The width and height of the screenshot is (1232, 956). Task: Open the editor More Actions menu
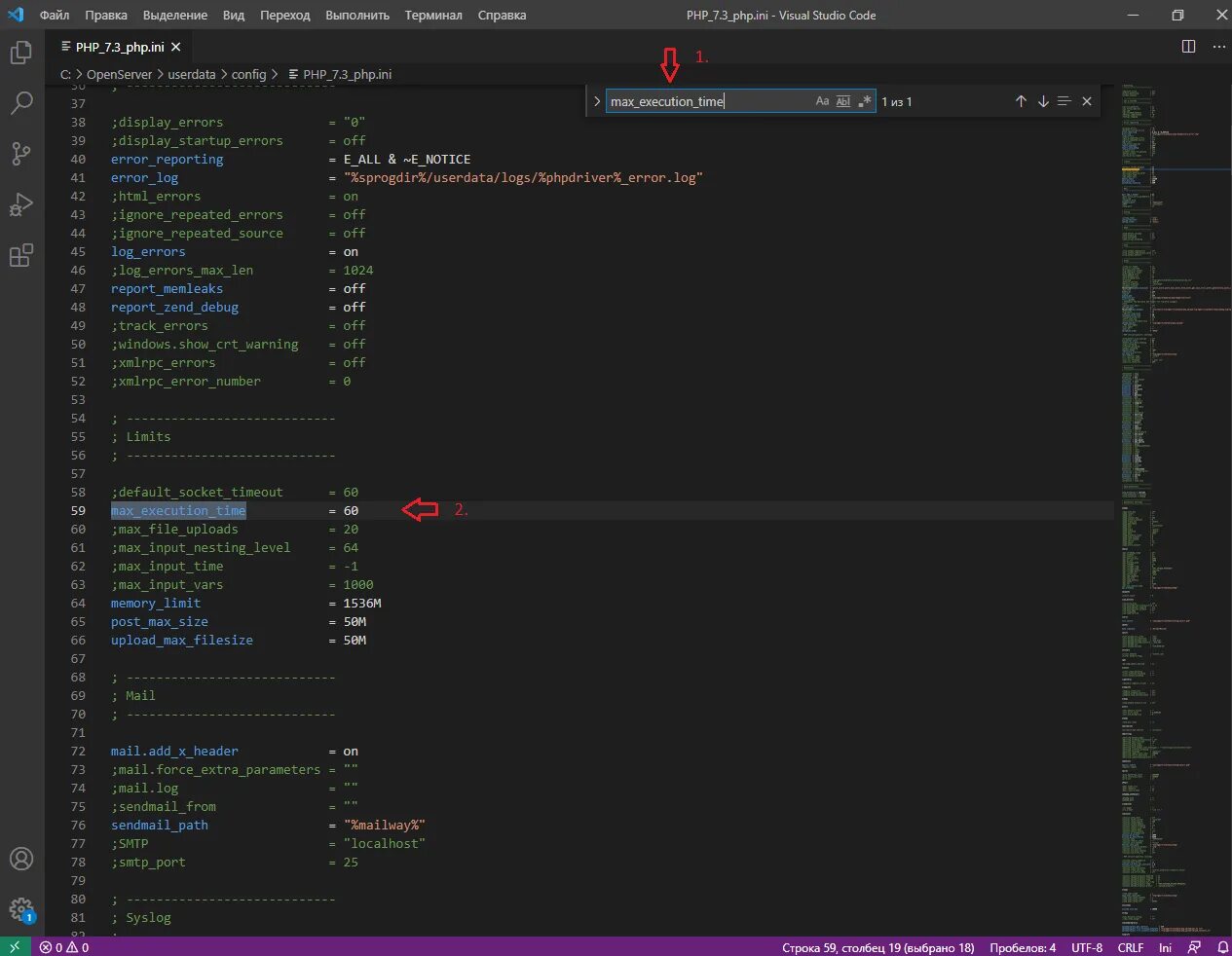point(1218,46)
